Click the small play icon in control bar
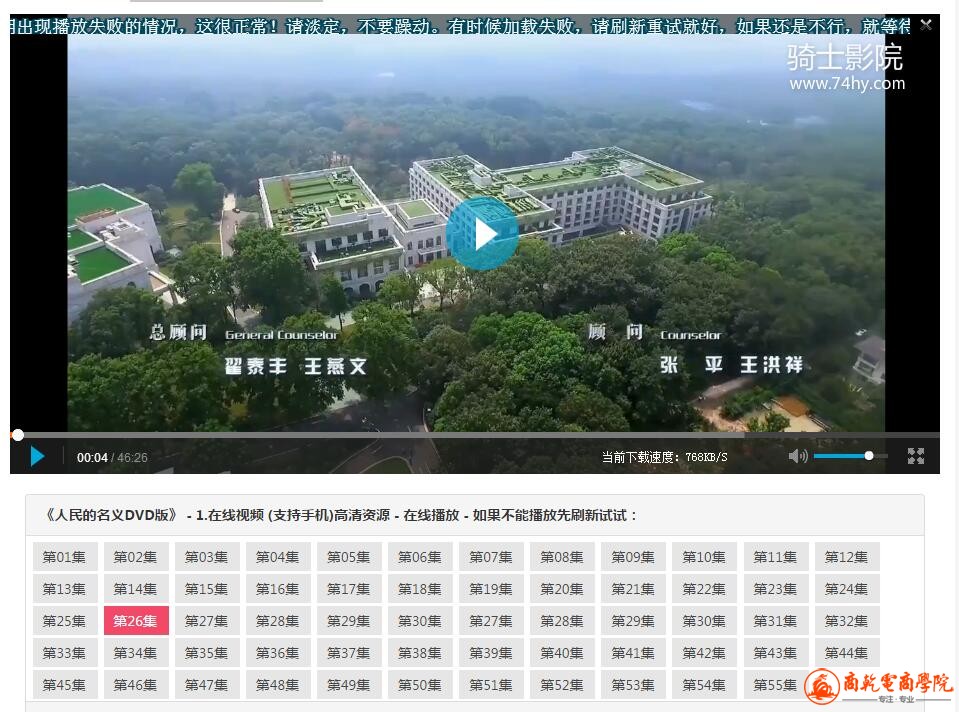The height and width of the screenshot is (712, 959). (x=37, y=456)
